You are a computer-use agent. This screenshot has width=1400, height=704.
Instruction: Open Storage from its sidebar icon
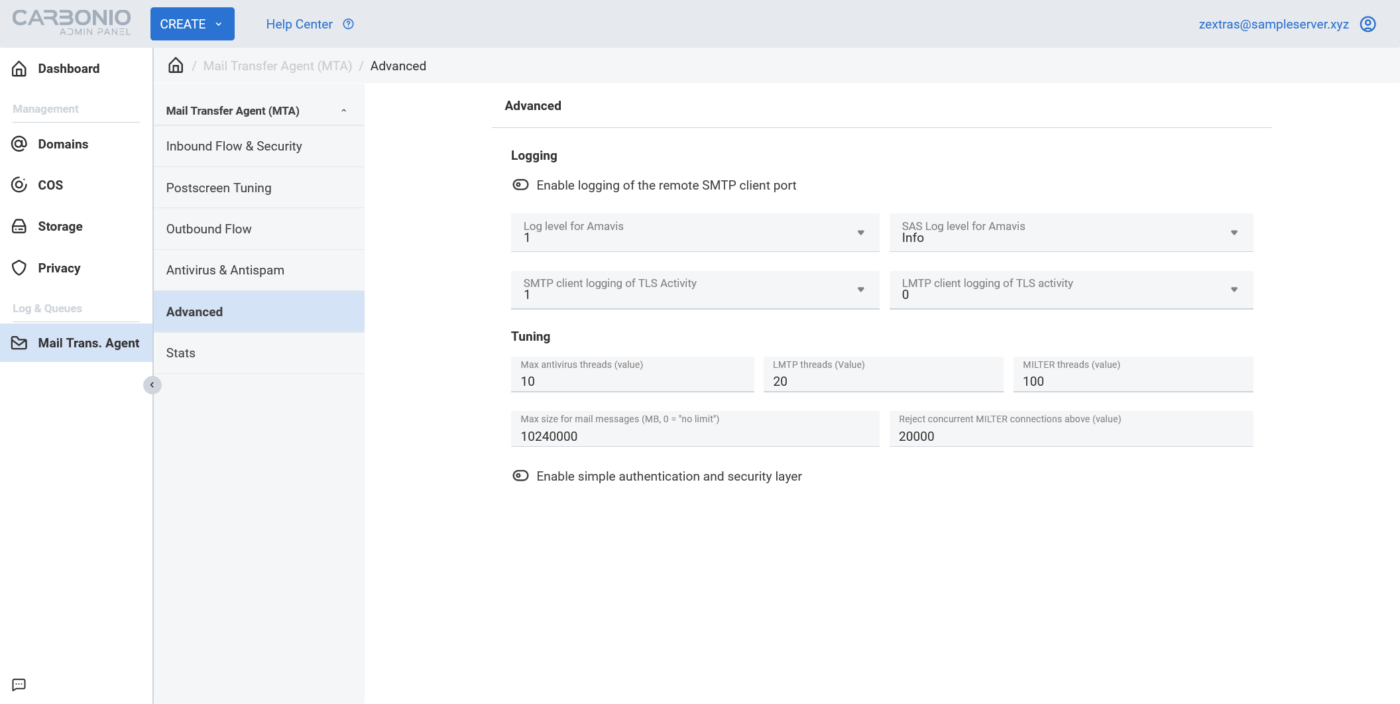(x=20, y=226)
